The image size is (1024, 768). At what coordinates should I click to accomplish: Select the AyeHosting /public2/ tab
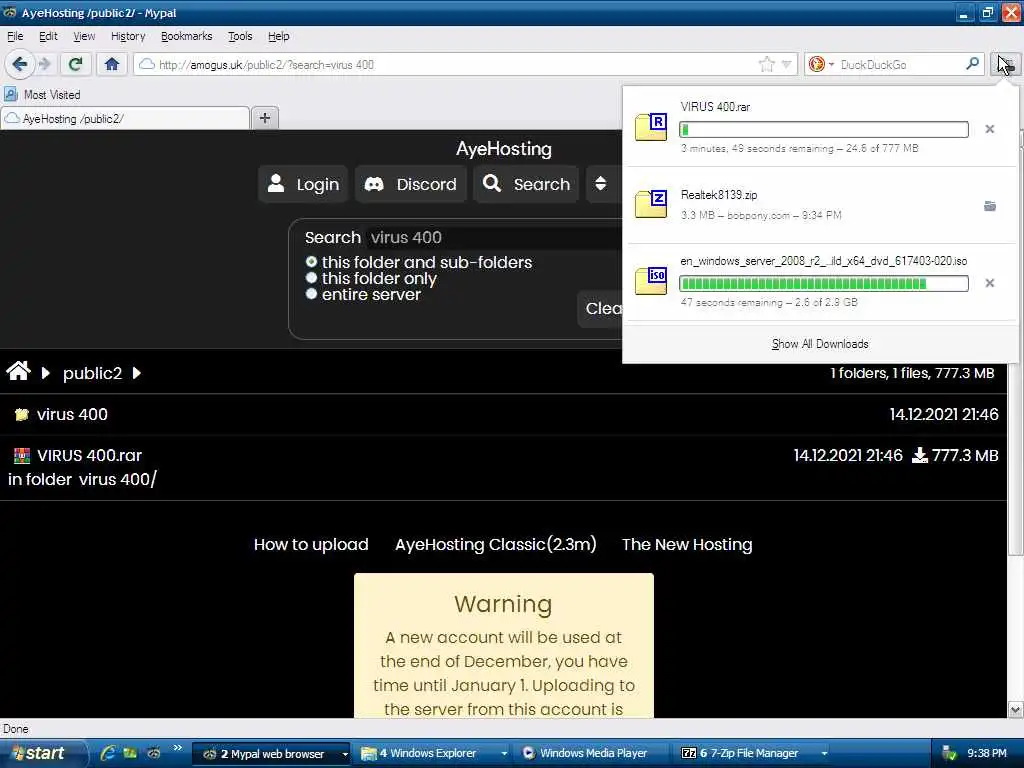[125, 119]
